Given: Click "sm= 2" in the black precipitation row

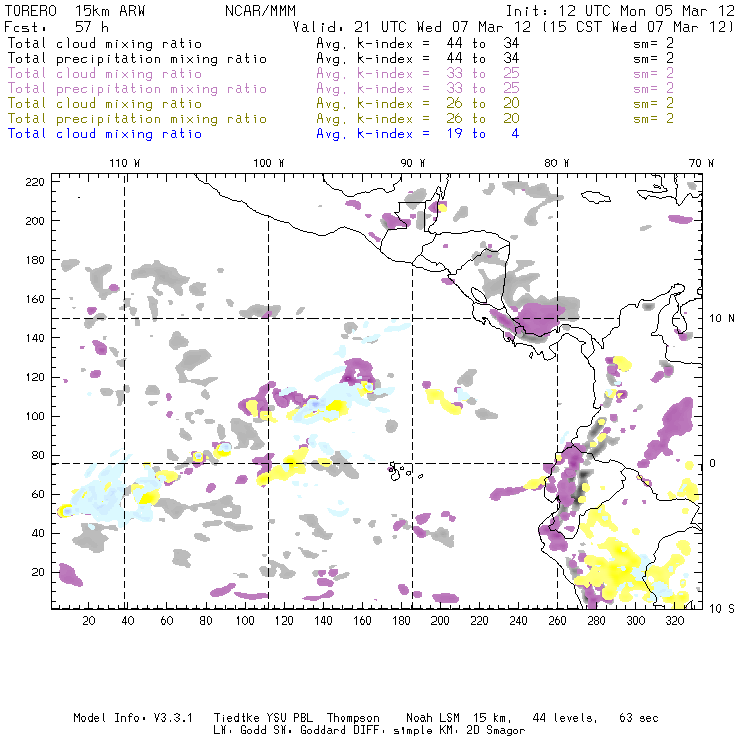Looking at the screenshot, I should click(653, 59).
